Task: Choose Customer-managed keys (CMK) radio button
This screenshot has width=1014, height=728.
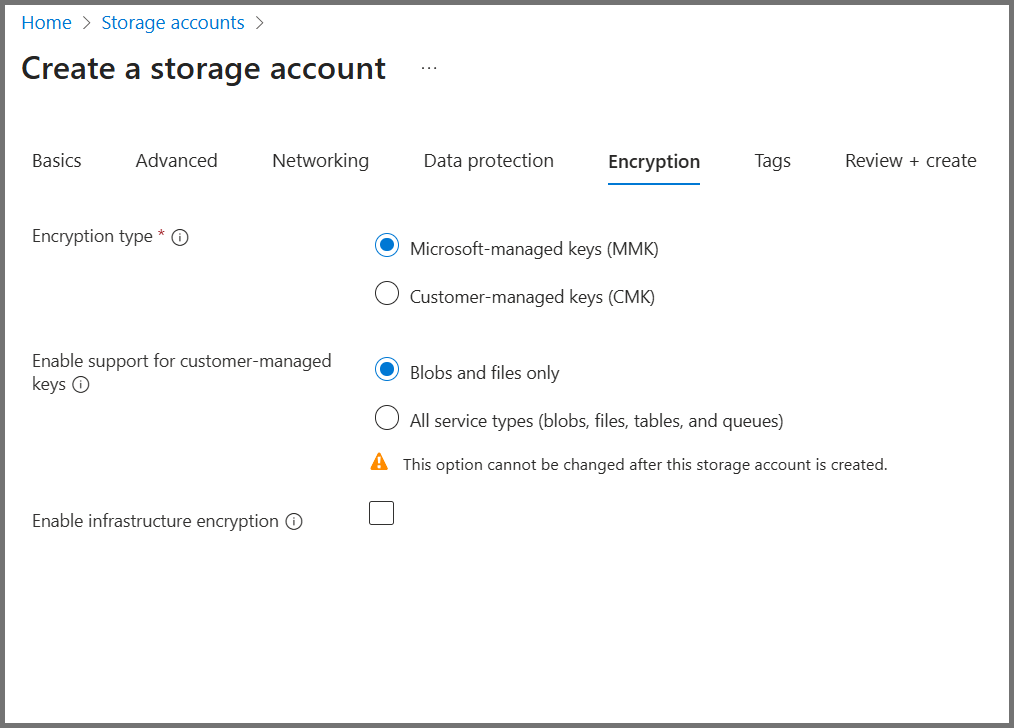Action: pos(387,294)
